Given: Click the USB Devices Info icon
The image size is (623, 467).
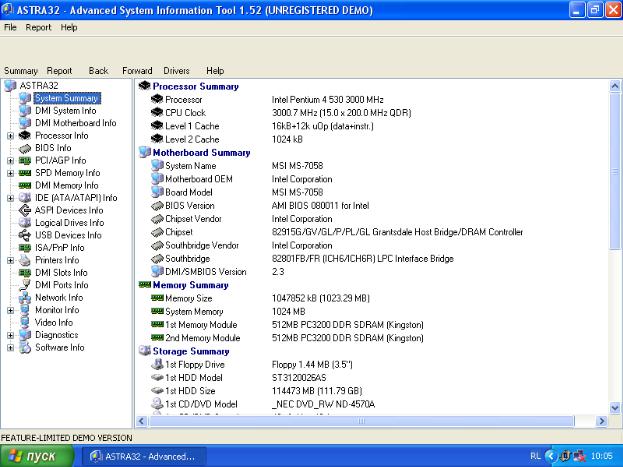Looking at the screenshot, I should [x=26, y=235].
